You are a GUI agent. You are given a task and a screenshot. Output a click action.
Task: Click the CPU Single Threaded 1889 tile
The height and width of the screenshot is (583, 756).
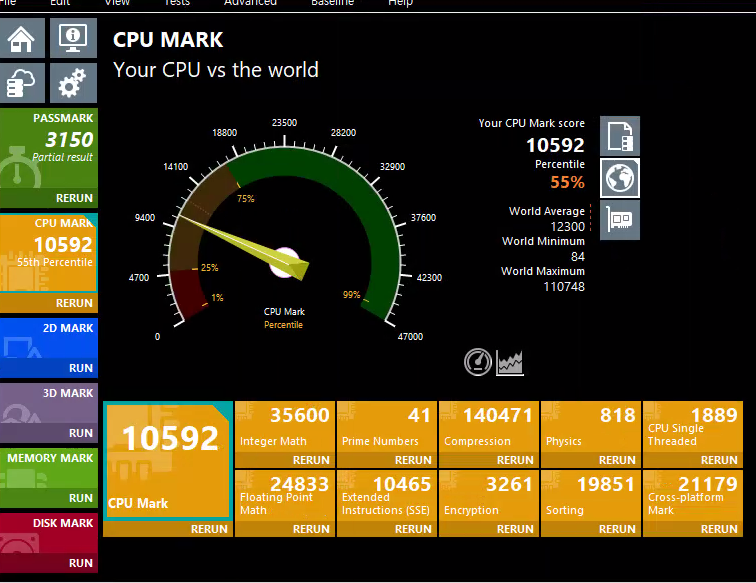click(x=693, y=427)
